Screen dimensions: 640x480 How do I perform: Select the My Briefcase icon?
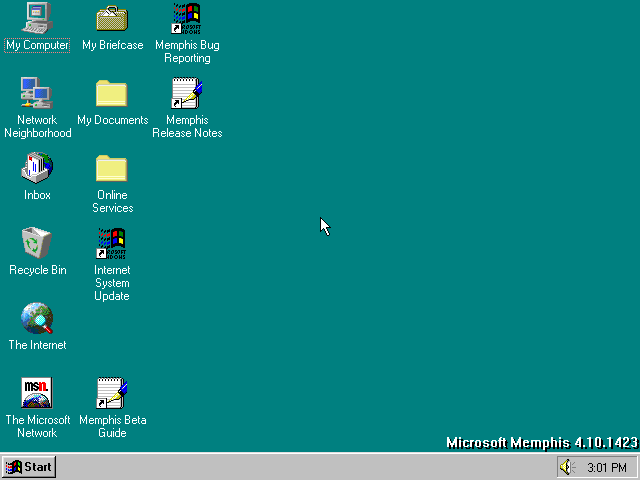112,18
